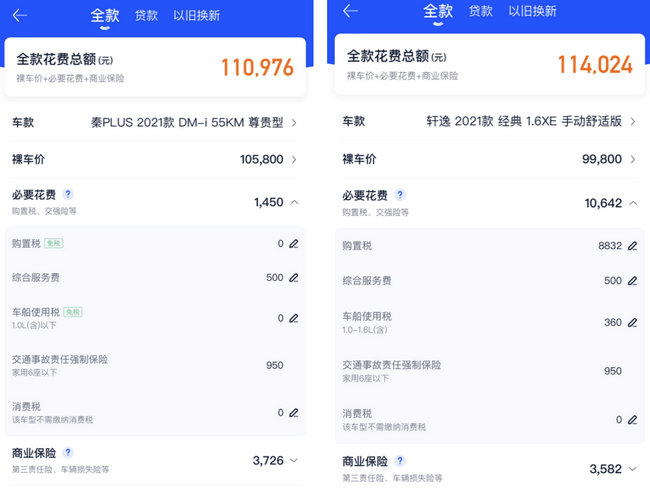This screenshot has height=491, width=650.
Task: Collapse 必要花费 10,642 section
Action: 633,203
